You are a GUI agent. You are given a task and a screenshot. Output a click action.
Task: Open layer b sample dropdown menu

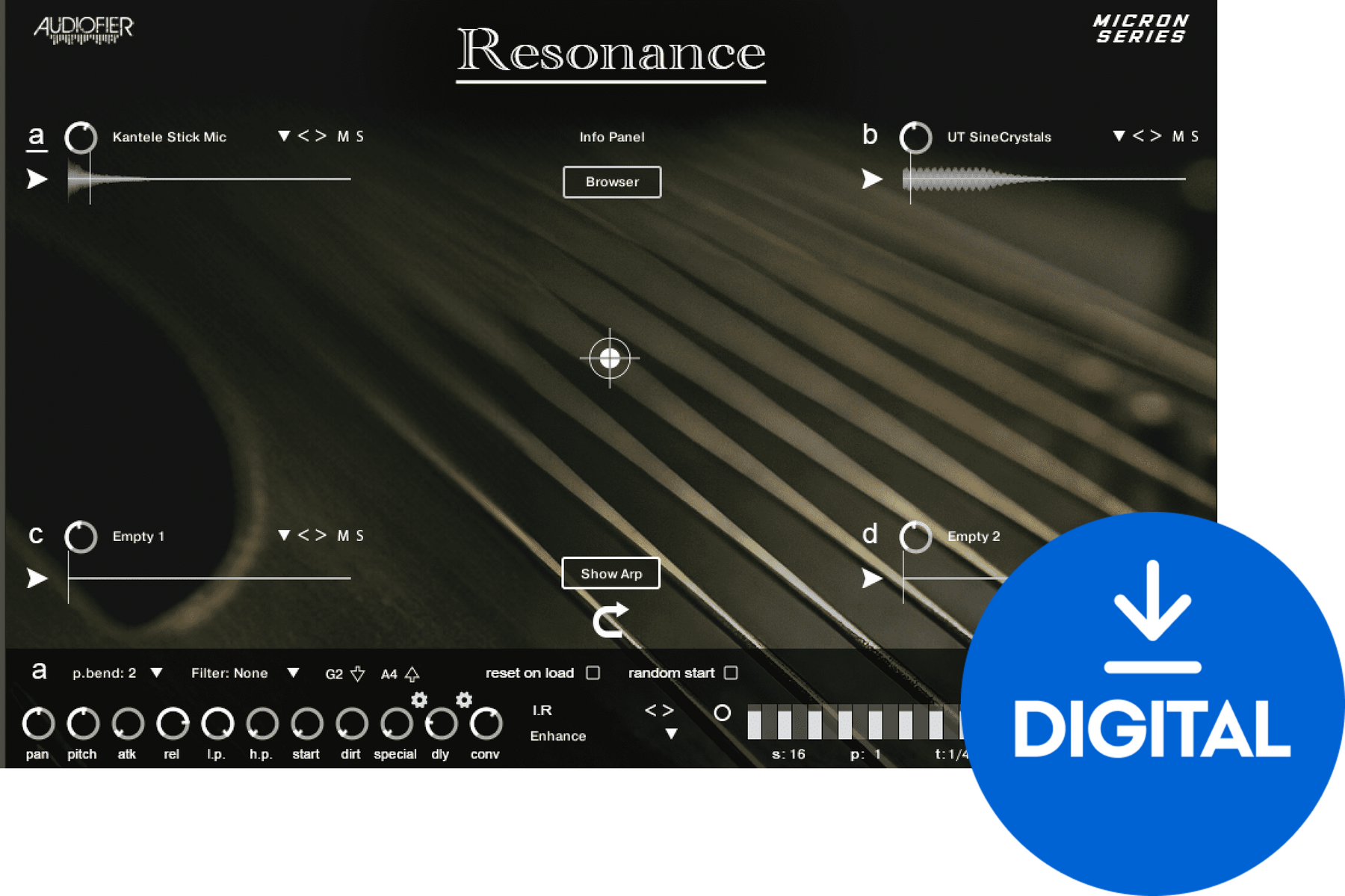pyautogui.click(x=1119, y=136)
